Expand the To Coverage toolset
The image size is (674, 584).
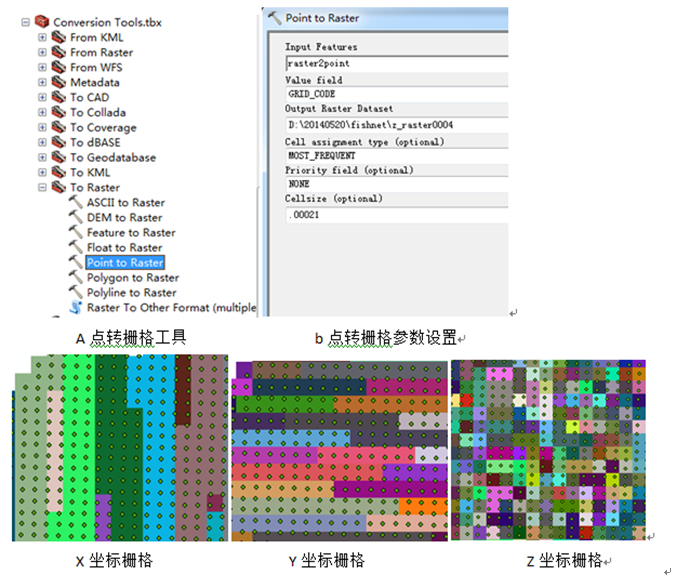[42, 127]
